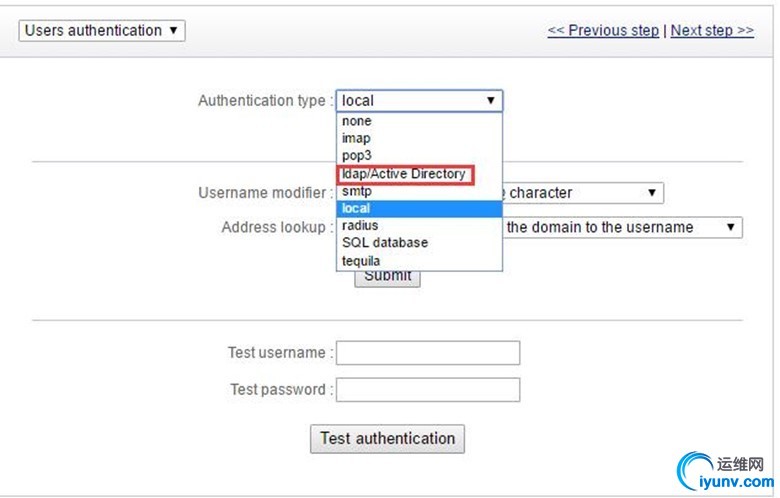This screenshot has height=498, width=780.
Task: Click the partially hidden Submit button
Action: 388,279
